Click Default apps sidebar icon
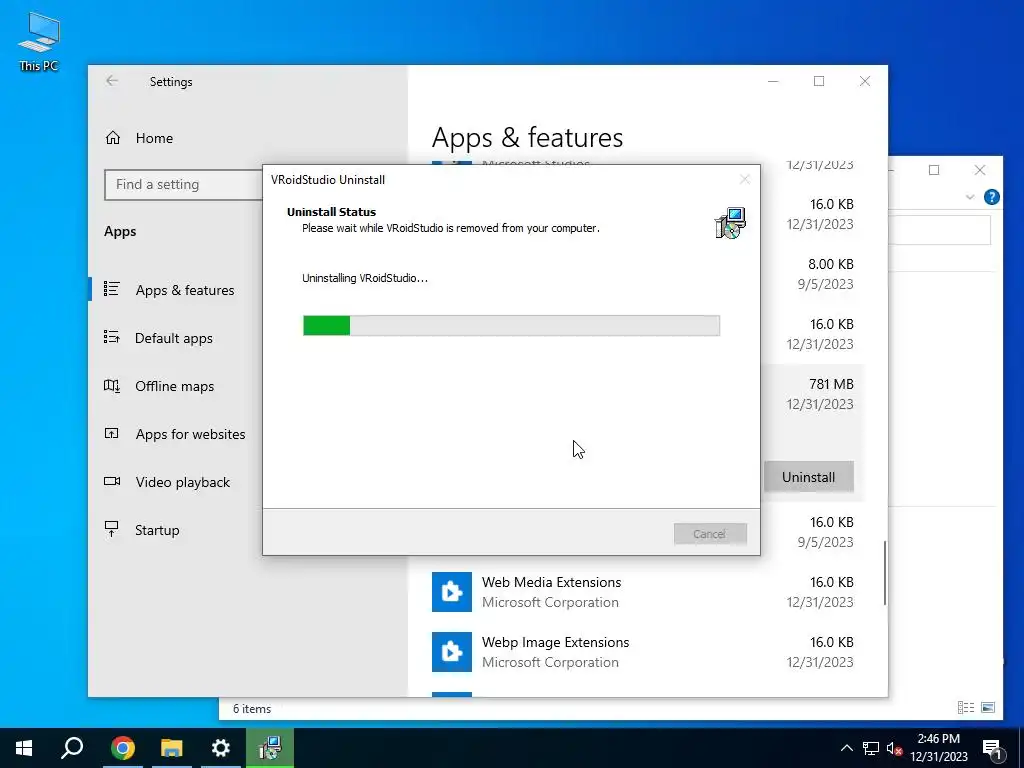 (x=112, y=337)
